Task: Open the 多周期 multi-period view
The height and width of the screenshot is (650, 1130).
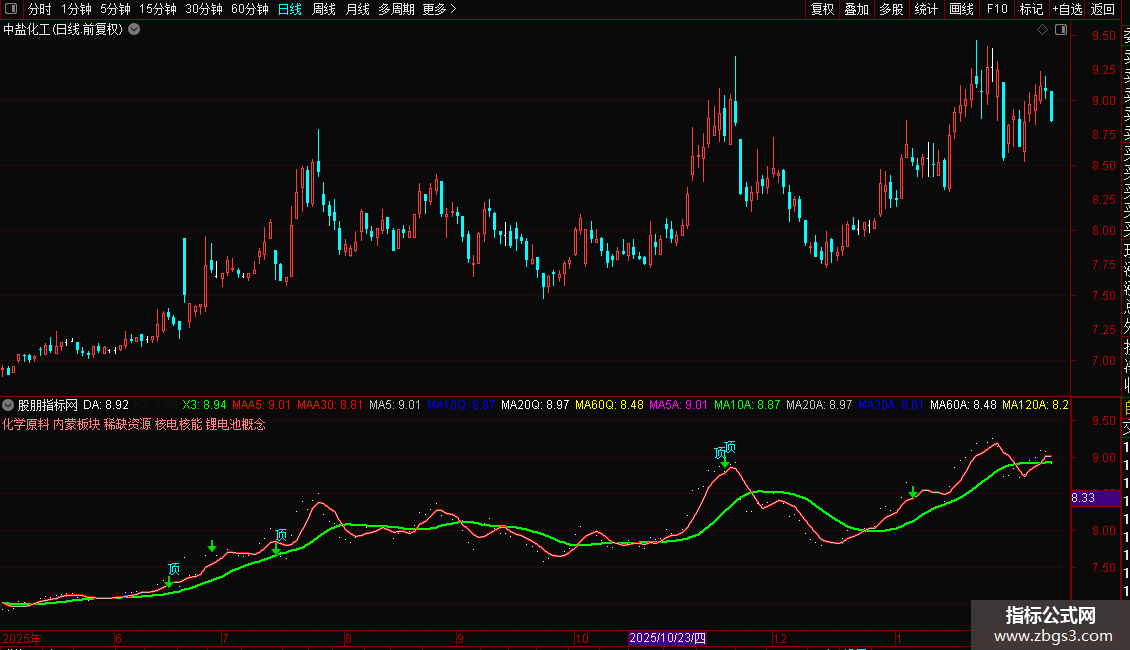Action: [396, 9]
